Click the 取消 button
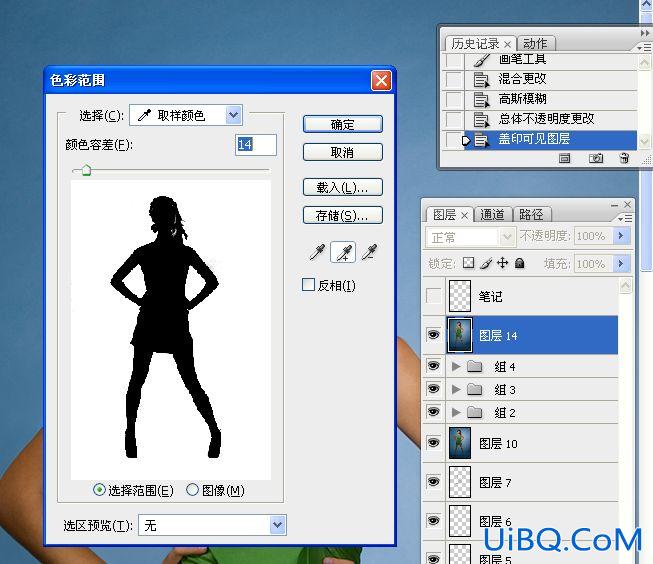 [342, 152]
